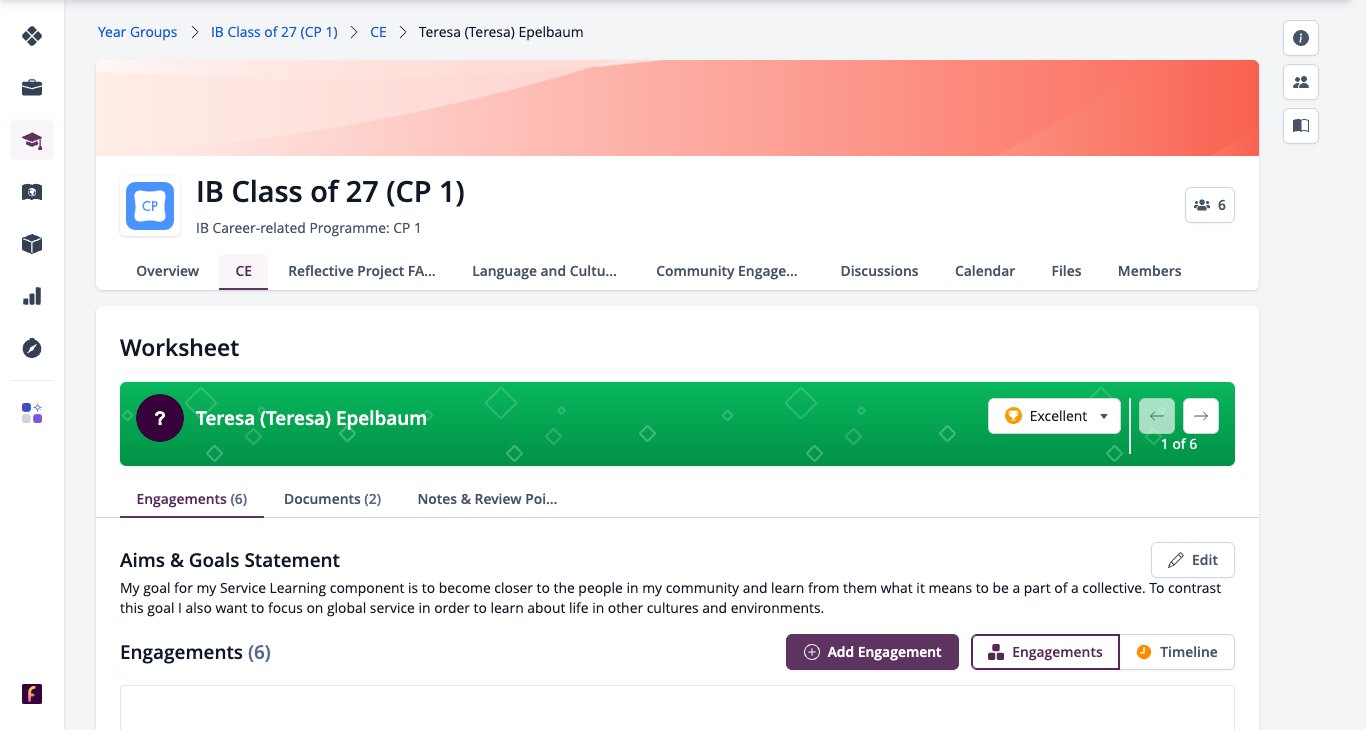This screenshot has height=730, width=1366.
Task: Open the Year Groups breadcrumb link
Action: [x=137, y=32]
